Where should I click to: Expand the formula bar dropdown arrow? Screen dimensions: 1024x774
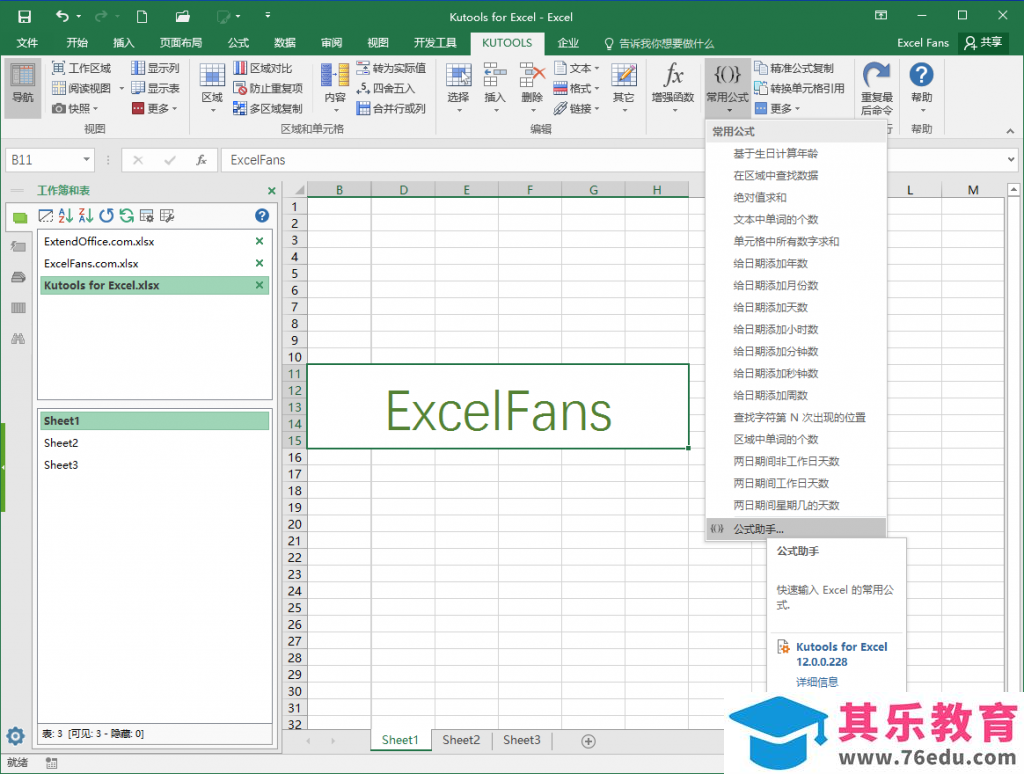click(x=1011, y=159)
